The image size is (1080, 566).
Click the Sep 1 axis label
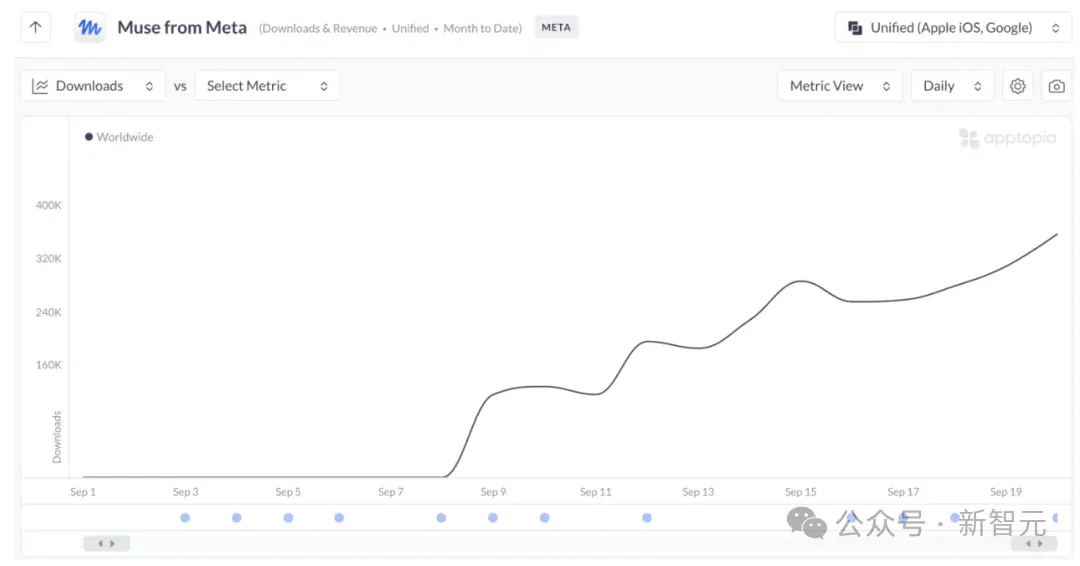pos(83,492)
